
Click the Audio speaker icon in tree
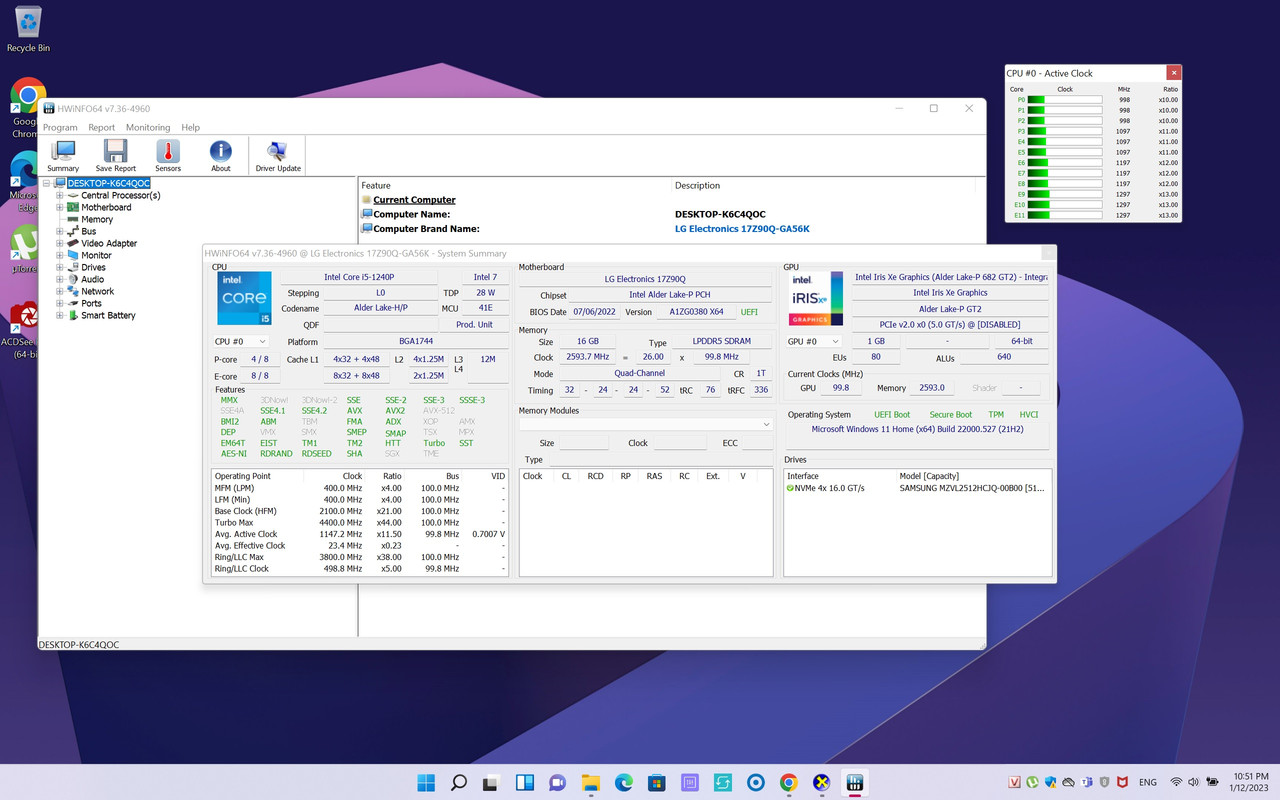click(73, 279)
